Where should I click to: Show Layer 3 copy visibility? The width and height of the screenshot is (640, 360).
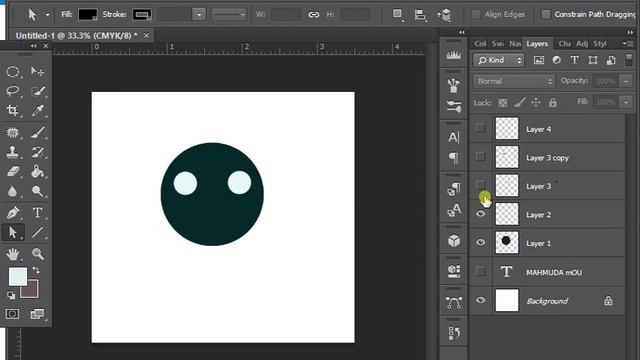click(x=480, y=156)
